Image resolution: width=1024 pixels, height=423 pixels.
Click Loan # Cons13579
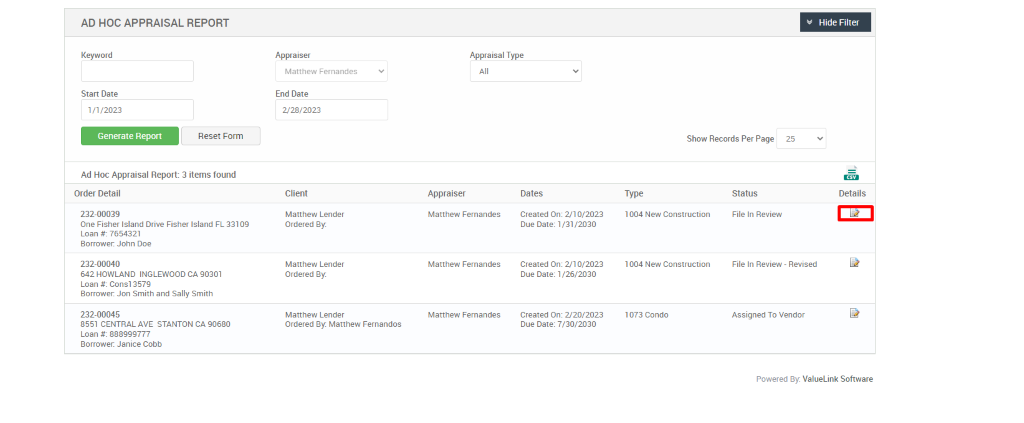tap(116, 284)
